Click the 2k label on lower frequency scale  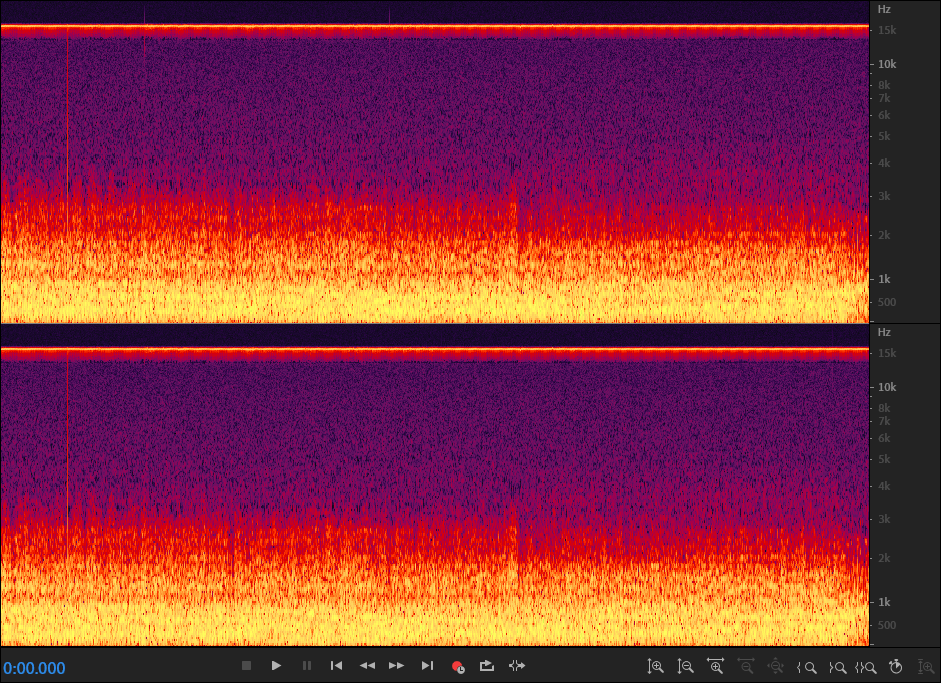coord(884,558)
